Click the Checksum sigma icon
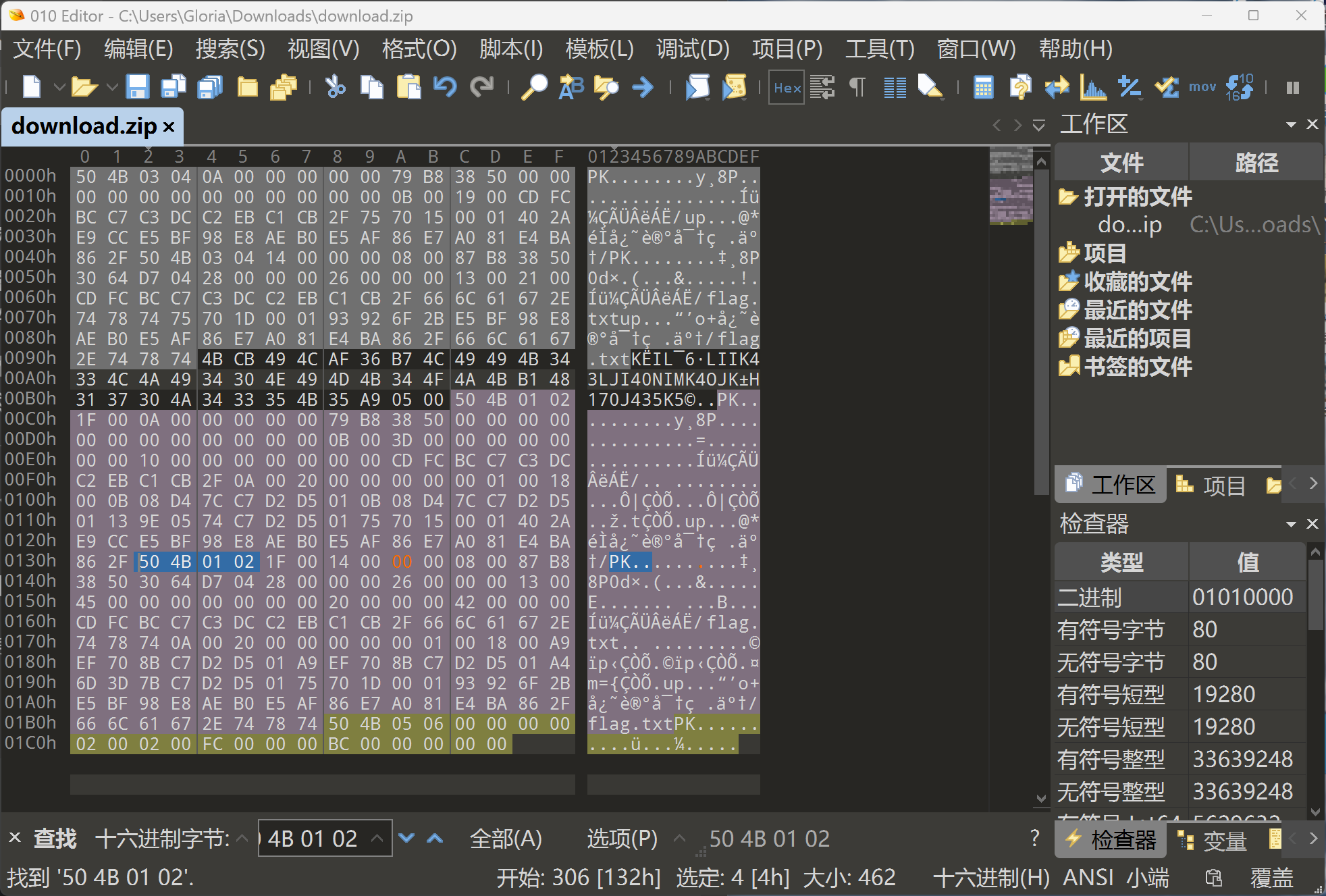Image resolution: width=1326 pixels, height=896 pixels. (1166, 87)
